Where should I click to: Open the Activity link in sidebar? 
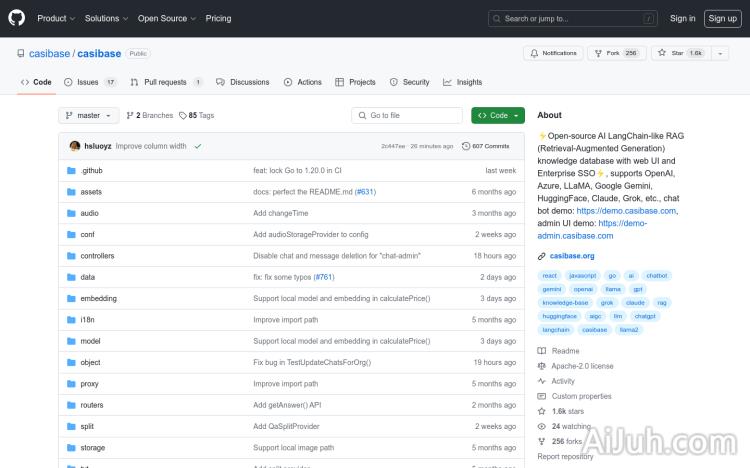pos(563,381)
